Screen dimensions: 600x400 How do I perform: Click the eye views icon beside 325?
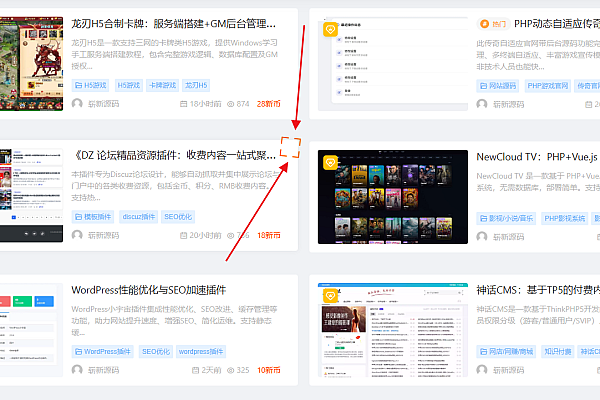(230, 370)
